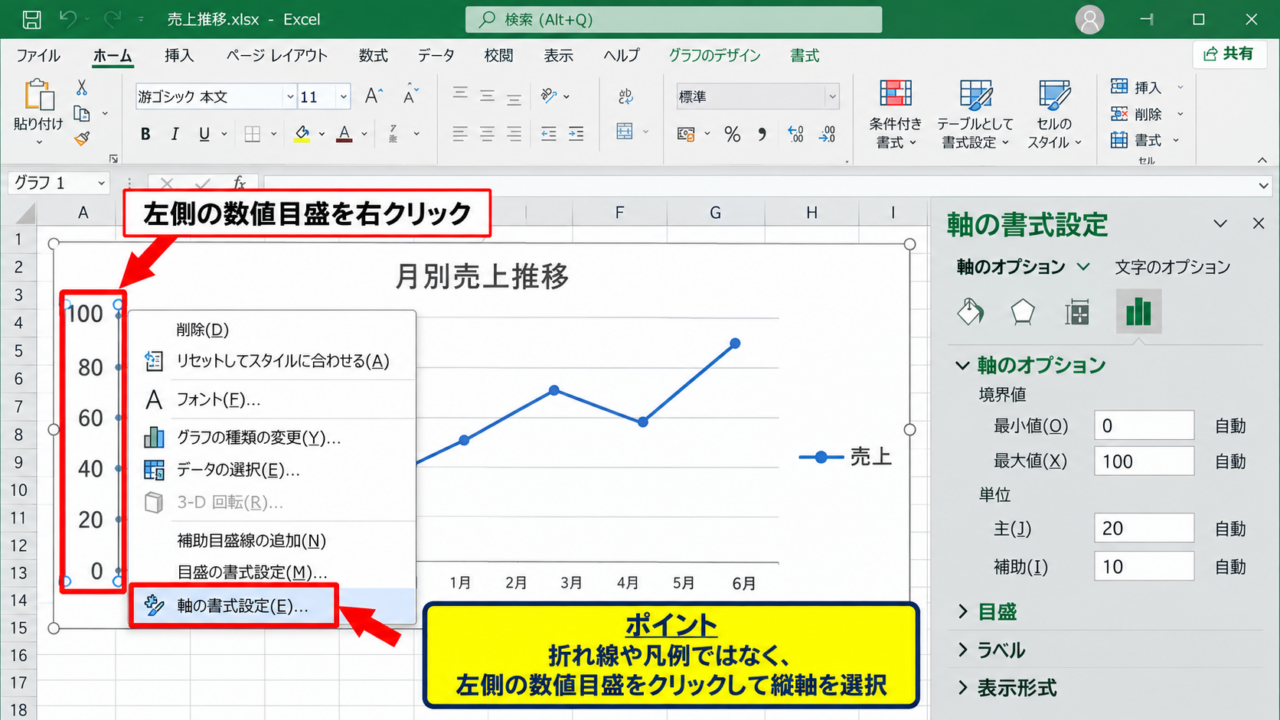Apply the red font color

pos(344,133)
